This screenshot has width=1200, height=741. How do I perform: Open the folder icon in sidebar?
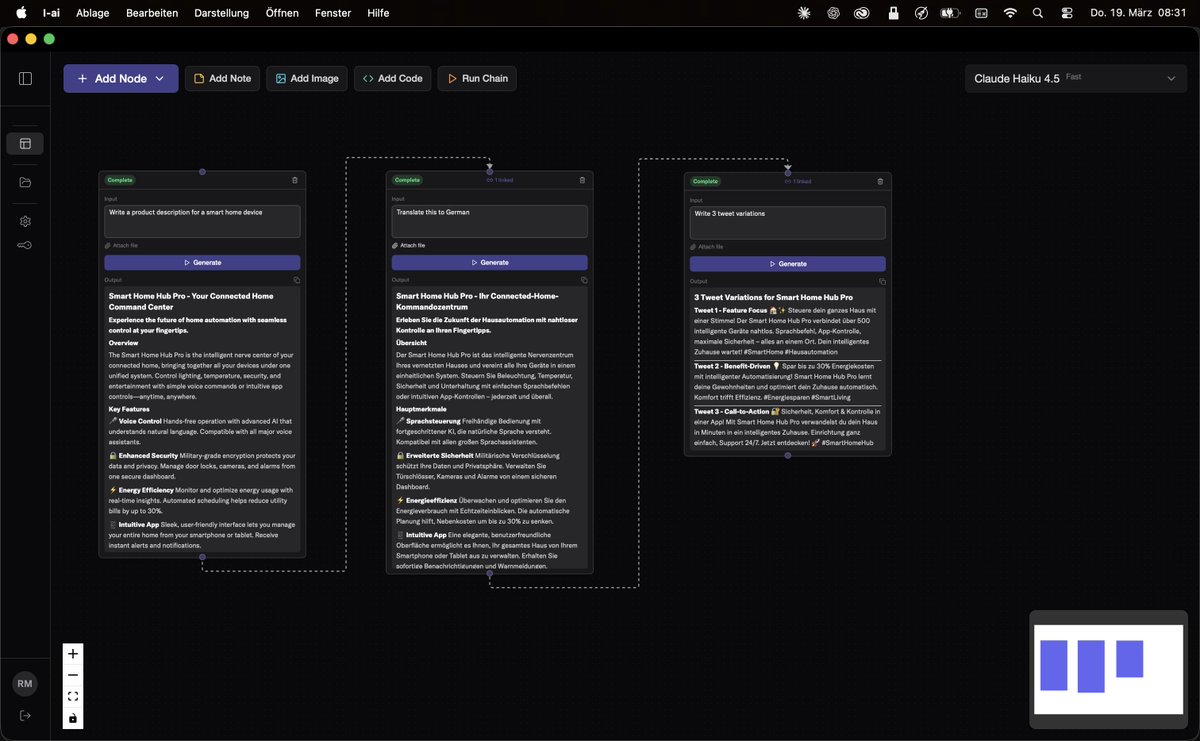(25, 182)
